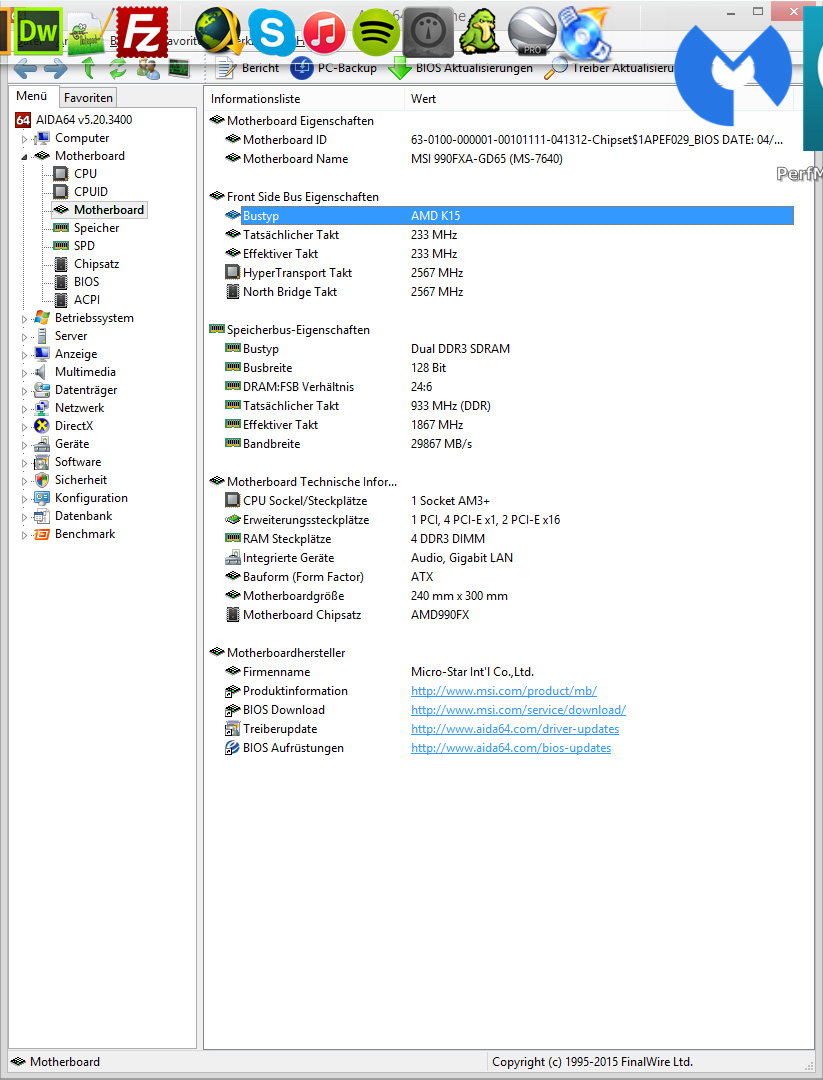Select Geräte in the tree
This screenshot has width=823, height=1080.
click(x=72, y=444)
